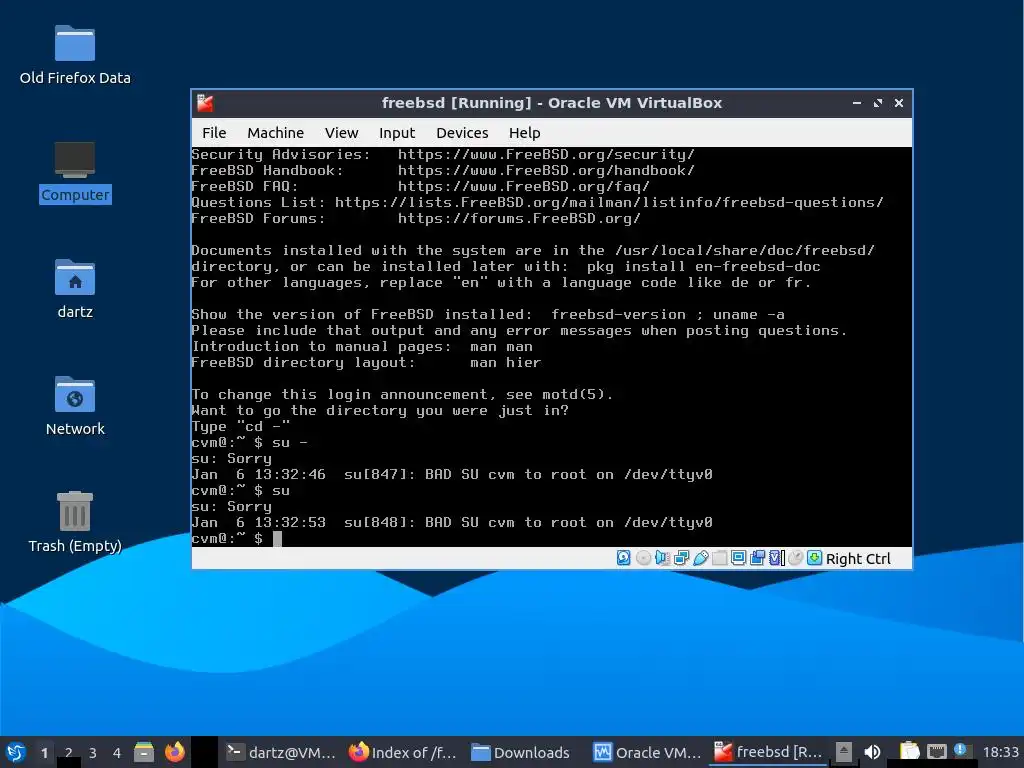Open the Machine menu
Screen dimensions: 1024x768
275,133
